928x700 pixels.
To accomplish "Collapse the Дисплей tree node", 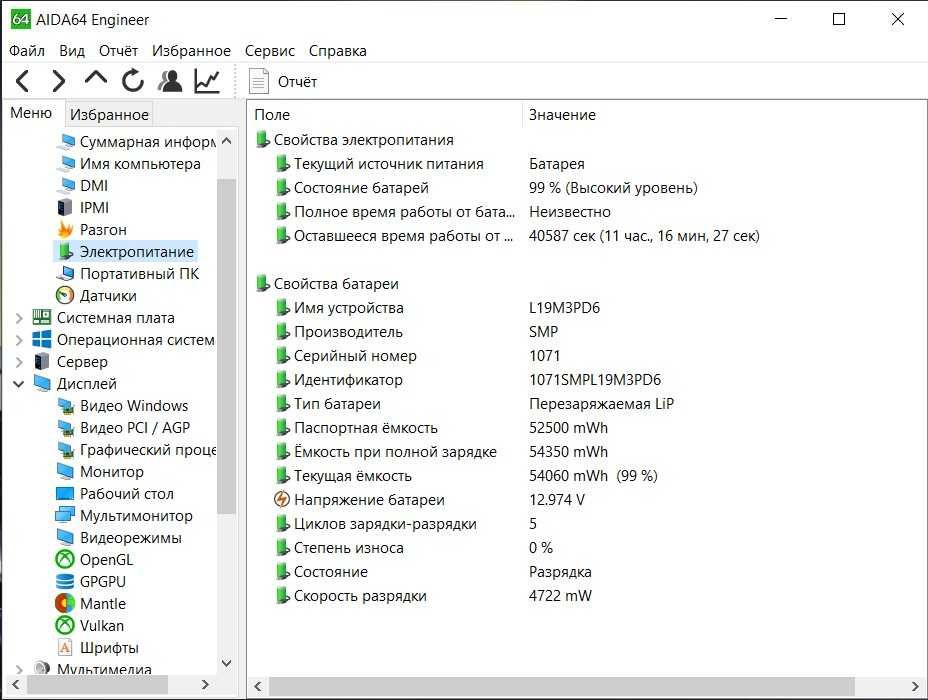I will (19, 383).
